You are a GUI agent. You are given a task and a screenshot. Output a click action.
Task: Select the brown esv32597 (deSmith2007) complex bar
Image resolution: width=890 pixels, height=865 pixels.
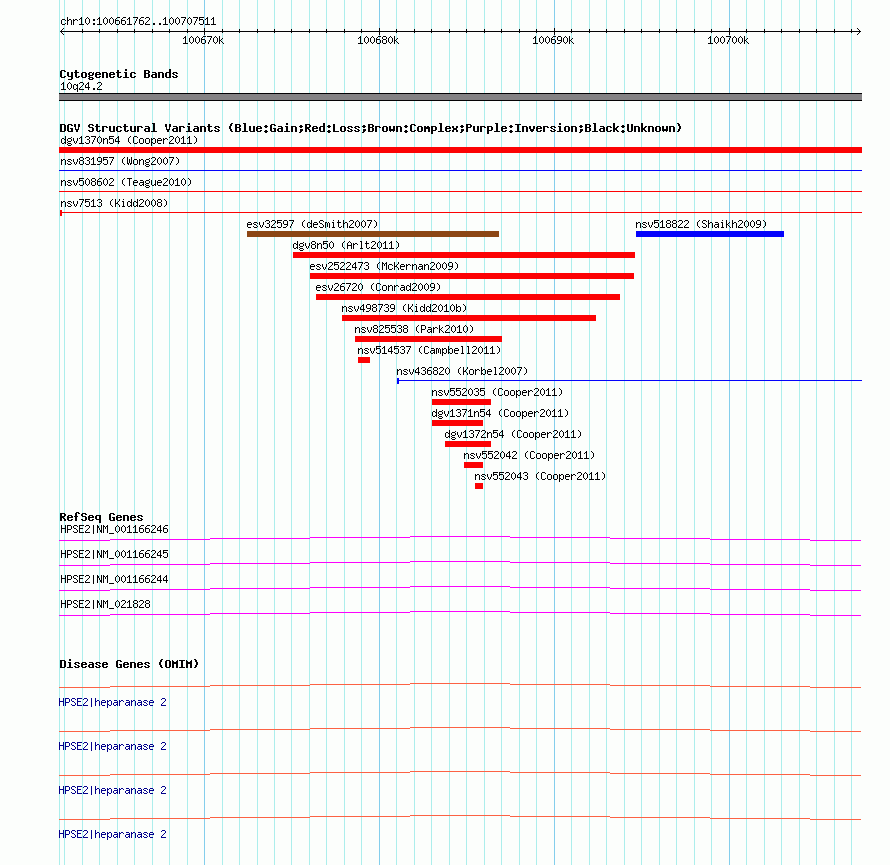[x=373, y=234]
